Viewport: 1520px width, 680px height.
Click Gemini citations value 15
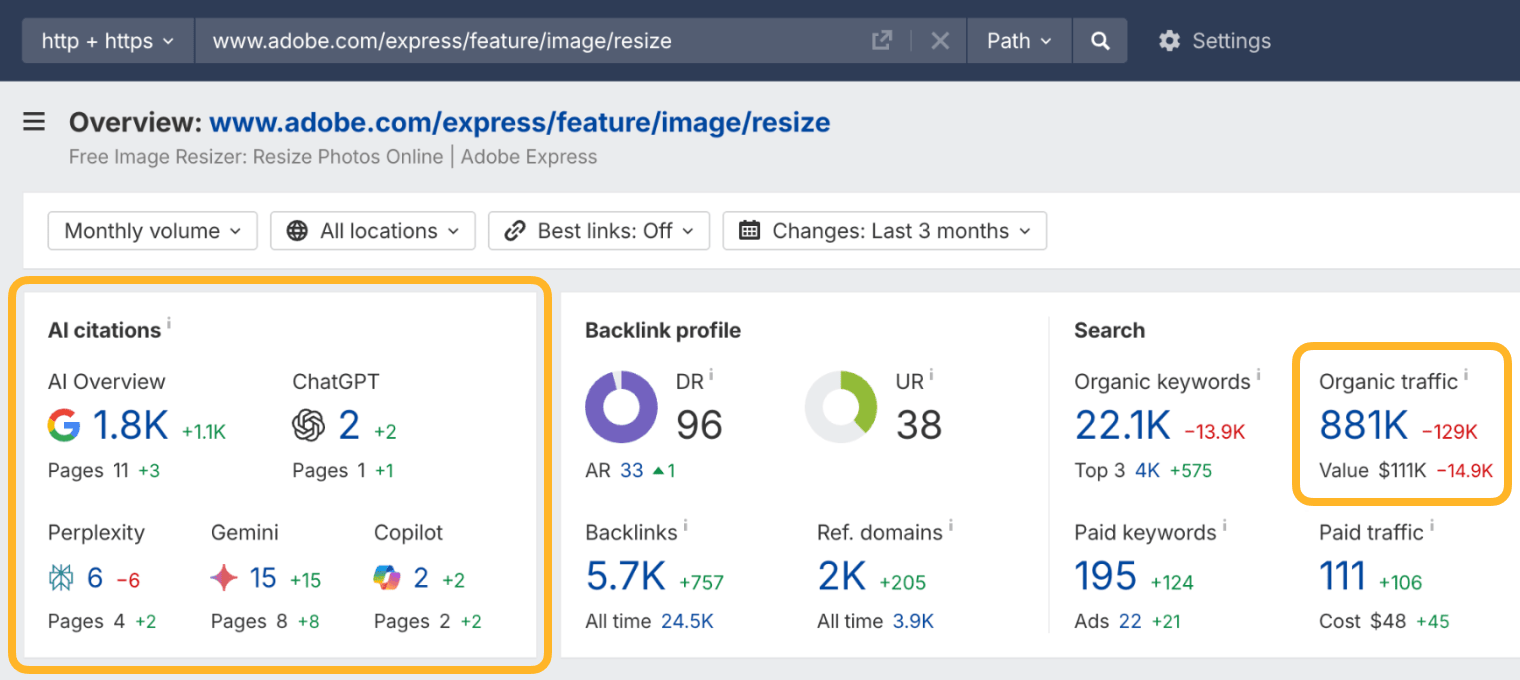263,578
